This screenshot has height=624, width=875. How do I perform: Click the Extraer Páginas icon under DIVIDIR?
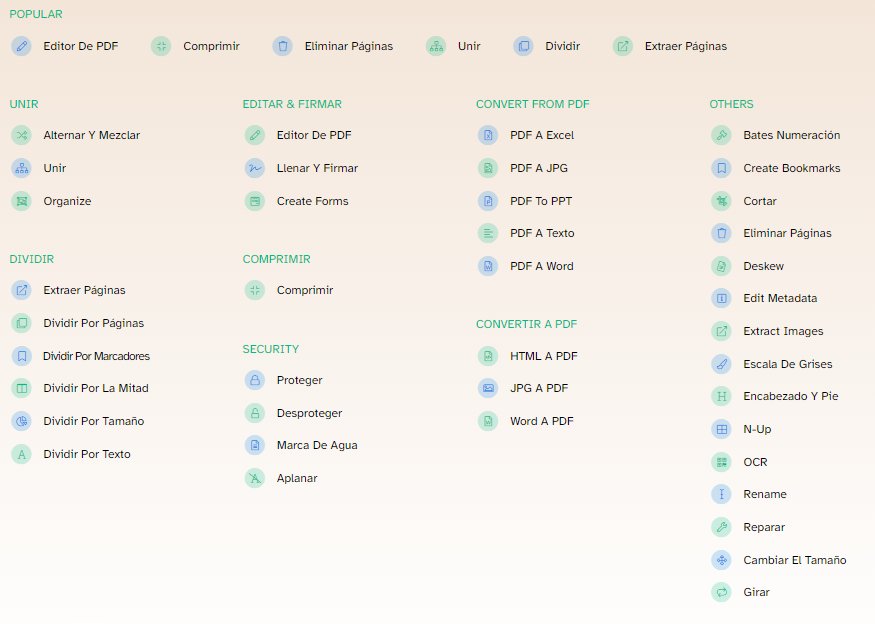coord(21,290)
